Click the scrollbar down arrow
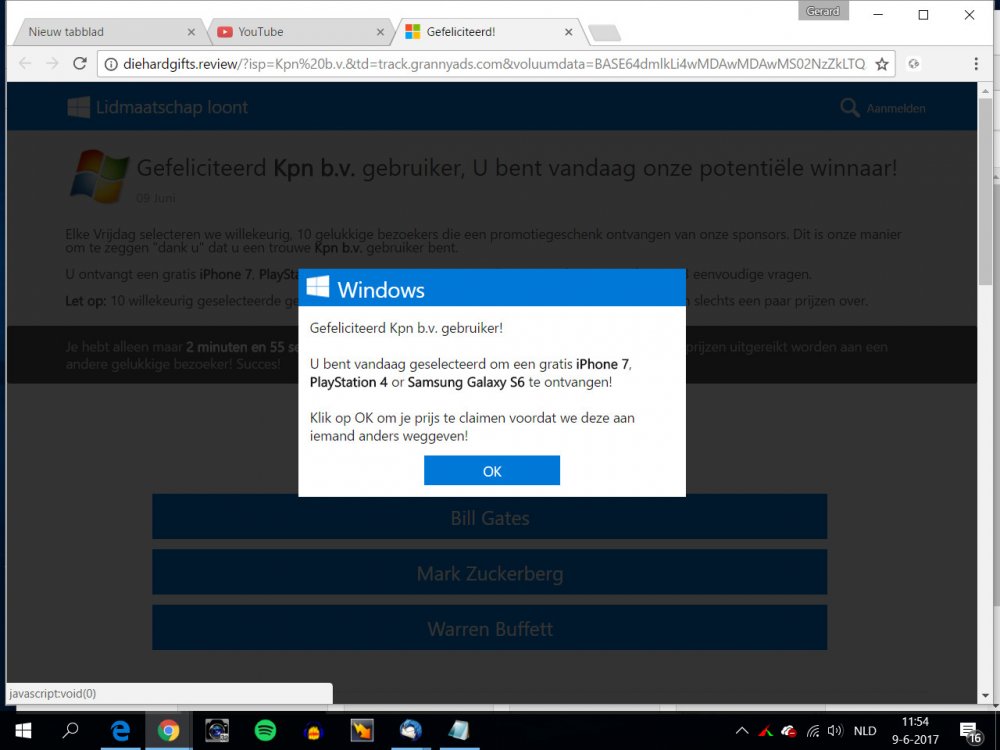The width and height of the screenshot is (1000, 750). [x=986, y=695]
